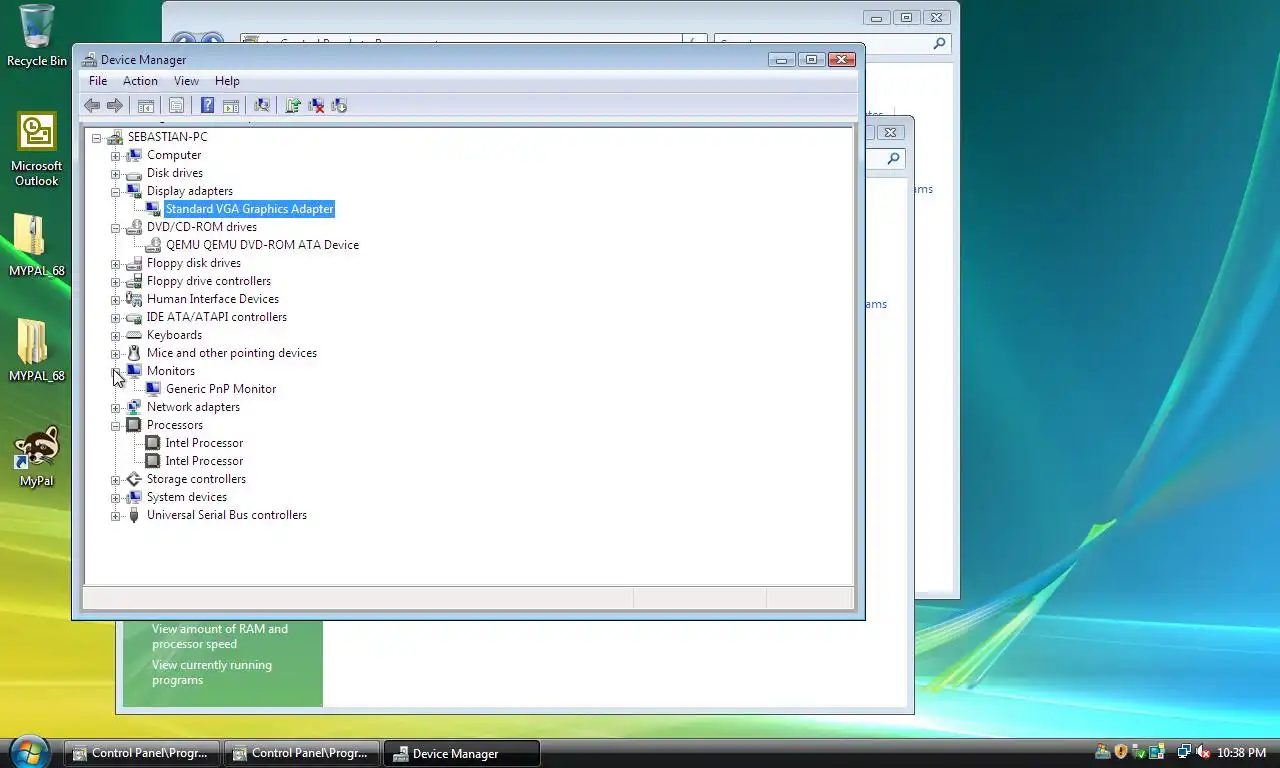
Task: Click the drive icon beside QEMU DVD-ROM ATA Device
Action: [153, 245]
